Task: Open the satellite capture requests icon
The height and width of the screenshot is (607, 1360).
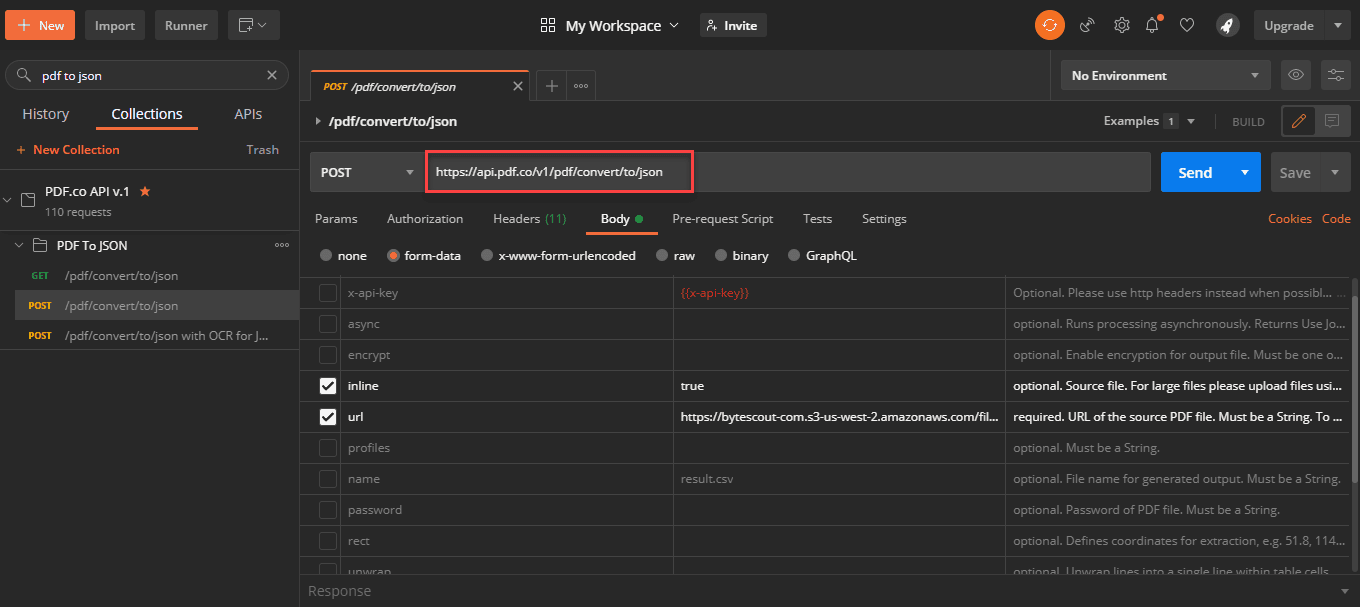Action: click(1087, 25)
